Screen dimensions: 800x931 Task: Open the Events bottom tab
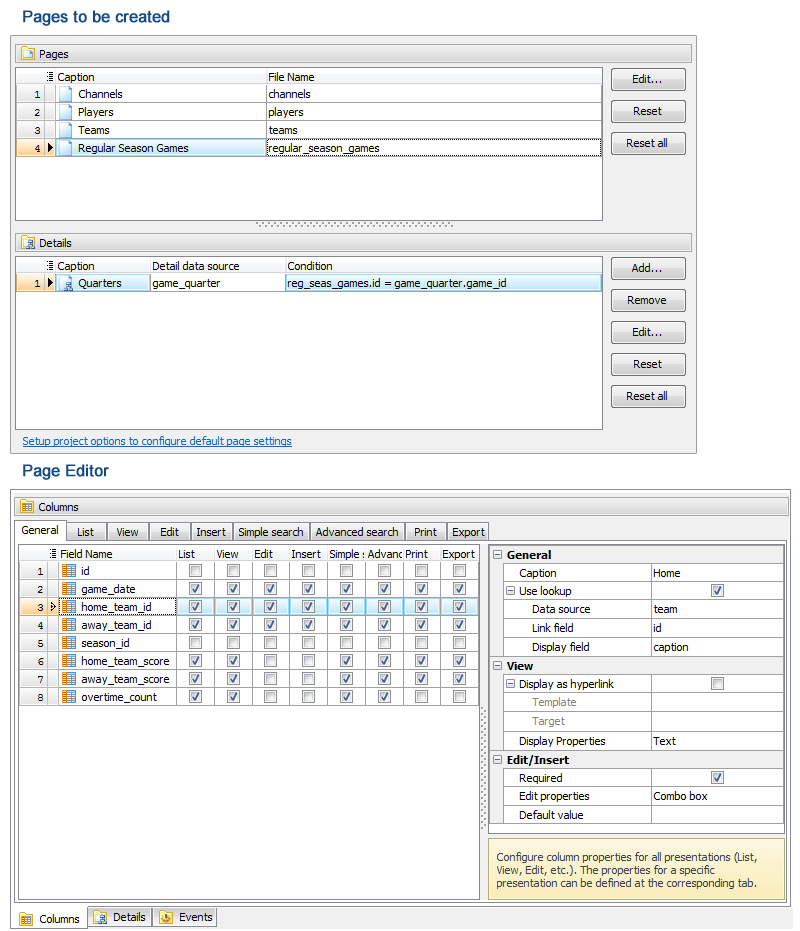coord(186,917)
